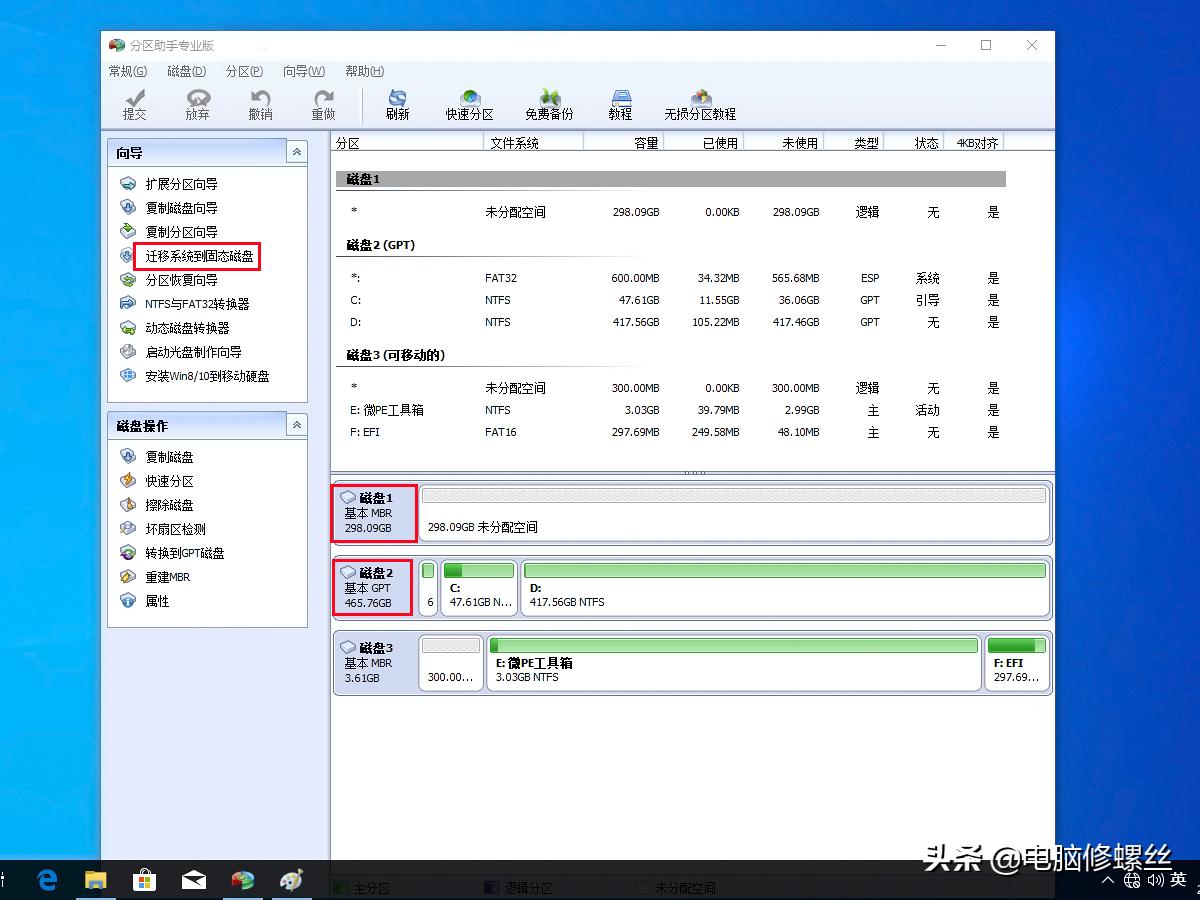Click the 放弃 (Discard) toolbar icon
Image resolution: width=1200 pixels, height=900 pixels.
coord(197,104)
